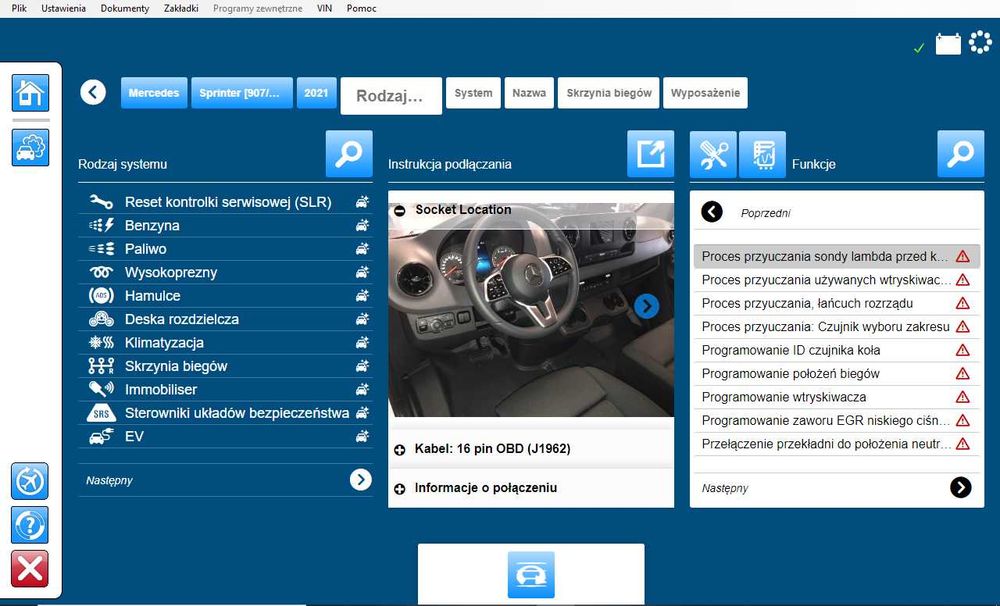Go to next socket location photo

[x=647, y=306]
